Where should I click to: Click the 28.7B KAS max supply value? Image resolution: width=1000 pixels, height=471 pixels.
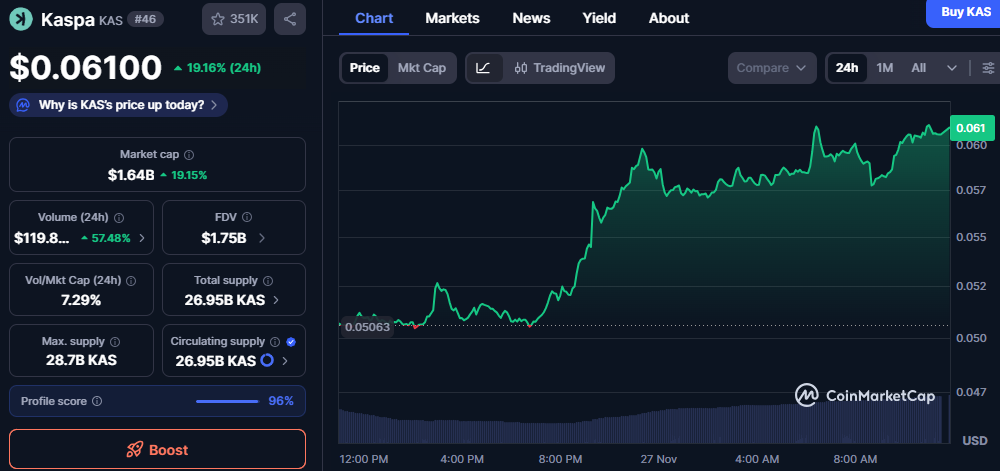tap(82, 360)
